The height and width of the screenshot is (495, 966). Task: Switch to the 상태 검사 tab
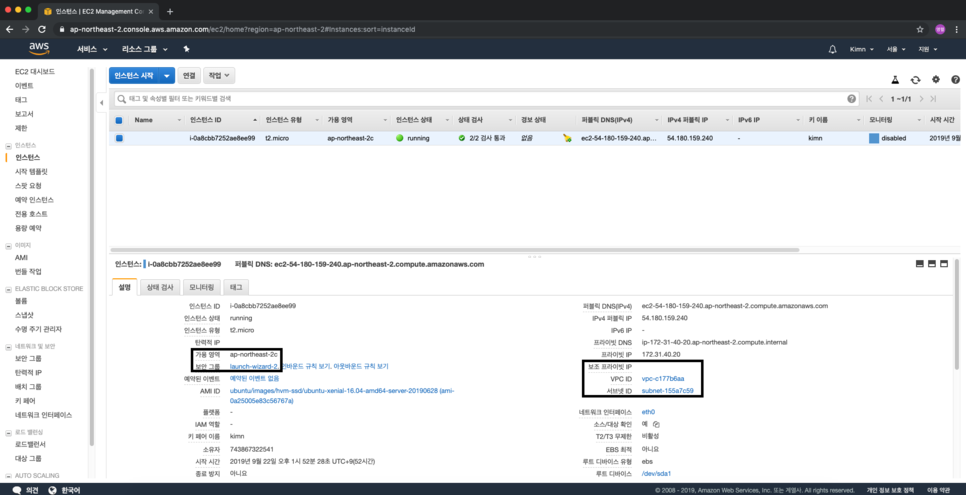[x=160, y=287]
